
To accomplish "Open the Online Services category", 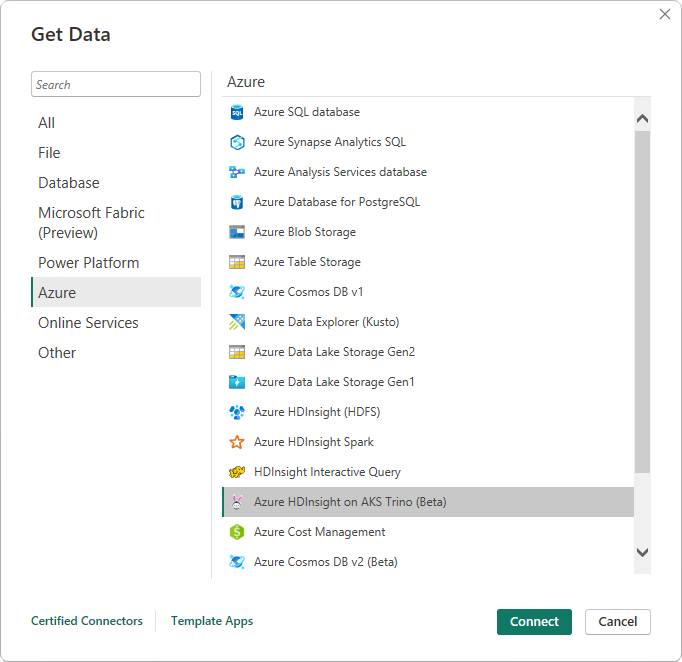I will 88,323.
